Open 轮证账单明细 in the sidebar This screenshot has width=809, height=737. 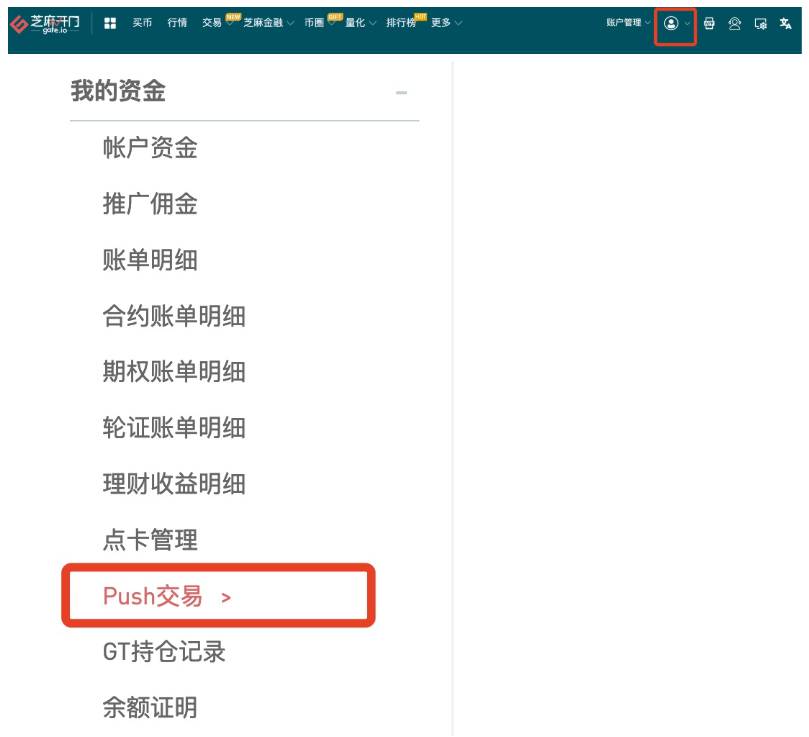174,428
